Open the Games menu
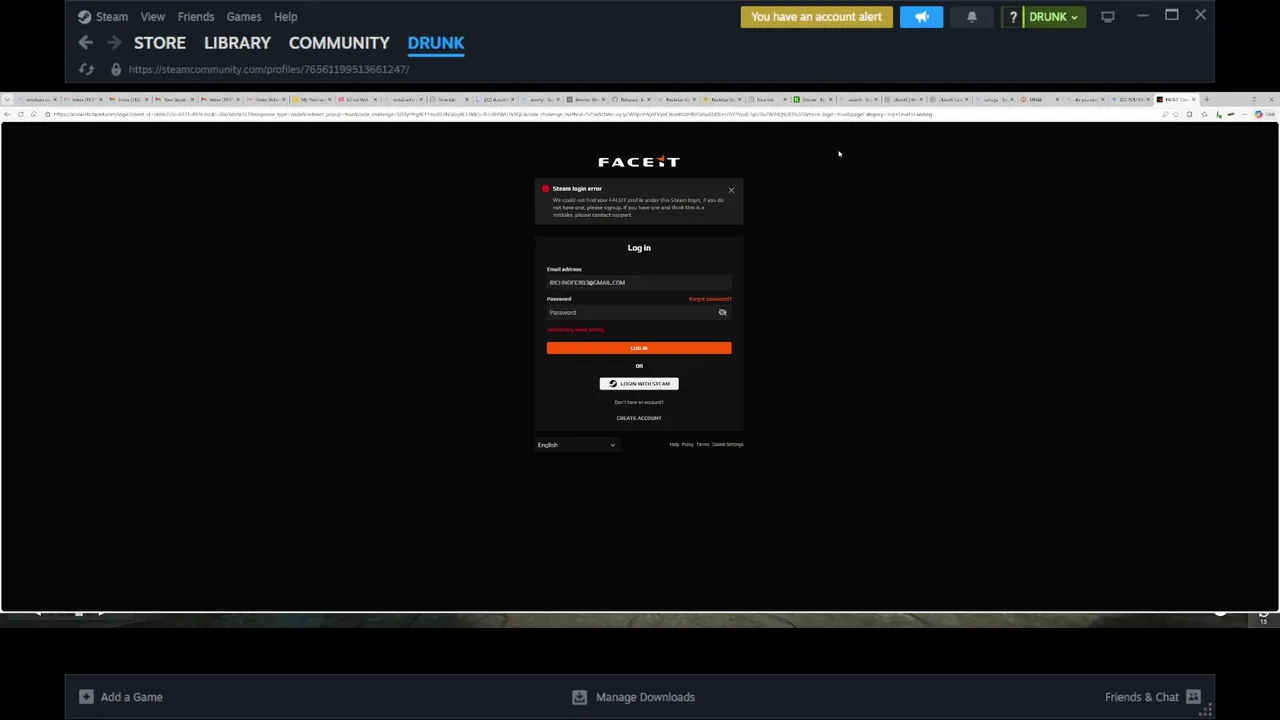 [244, 17]
